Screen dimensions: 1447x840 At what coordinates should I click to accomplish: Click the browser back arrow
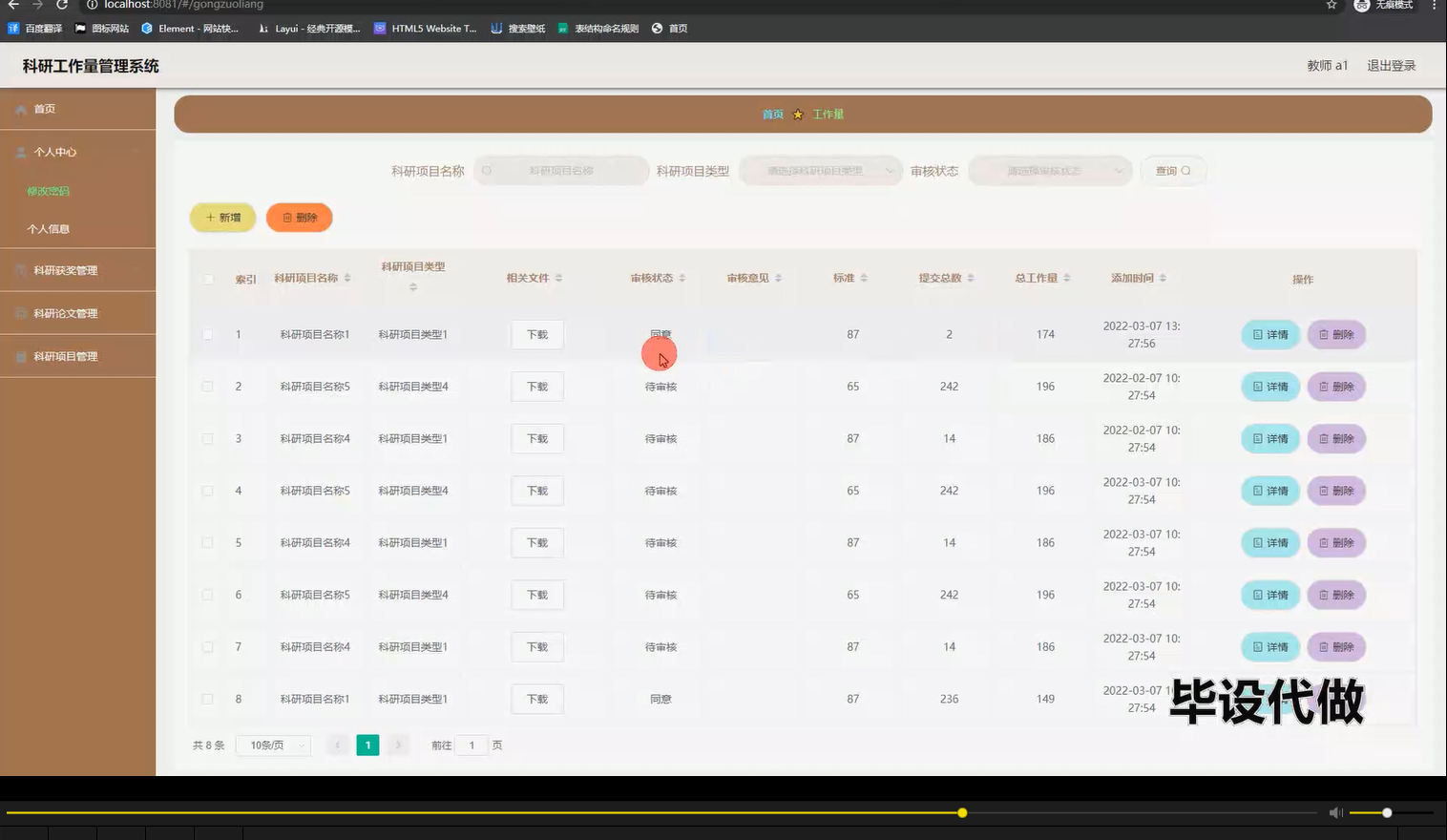click(13, 5)
